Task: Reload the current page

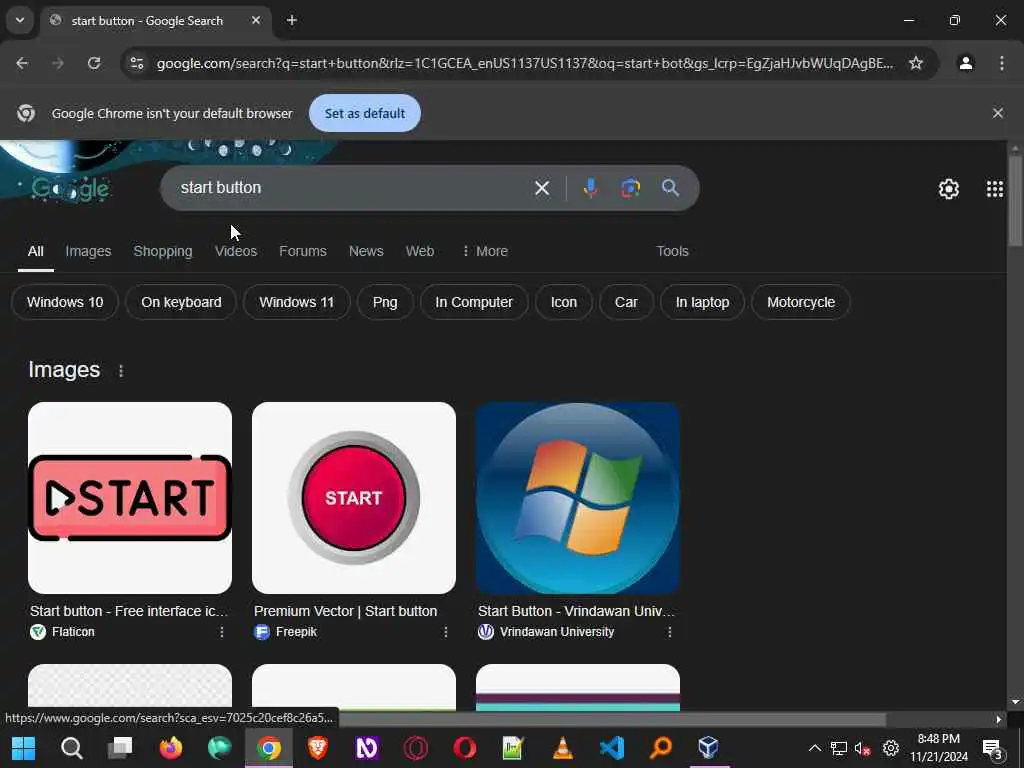Action: 94,63
